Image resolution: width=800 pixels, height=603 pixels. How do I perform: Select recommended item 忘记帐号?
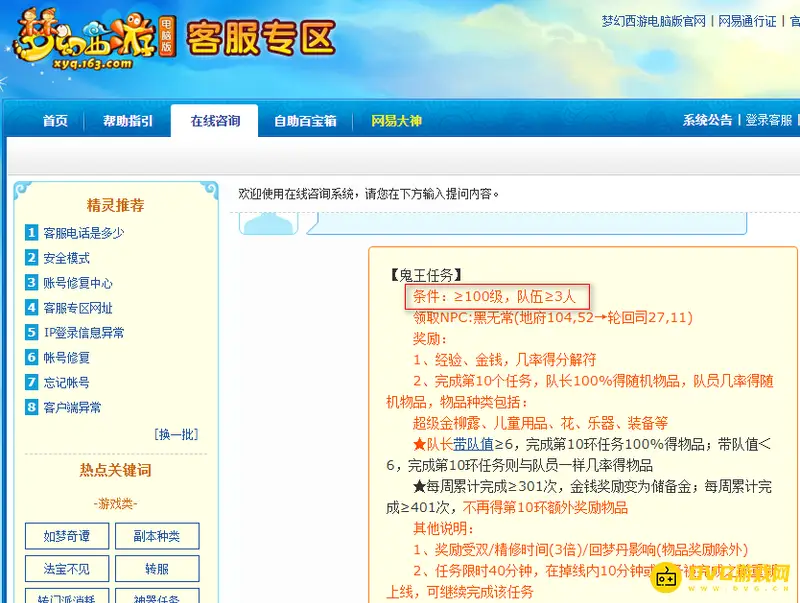pyautogui.click(x=66, y=382)
